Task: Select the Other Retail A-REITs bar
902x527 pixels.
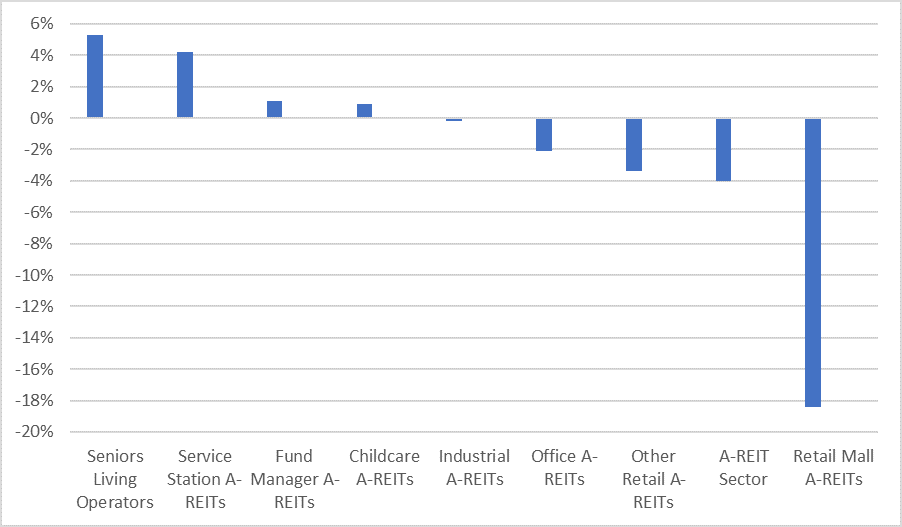Action: [x=634, y=144]
